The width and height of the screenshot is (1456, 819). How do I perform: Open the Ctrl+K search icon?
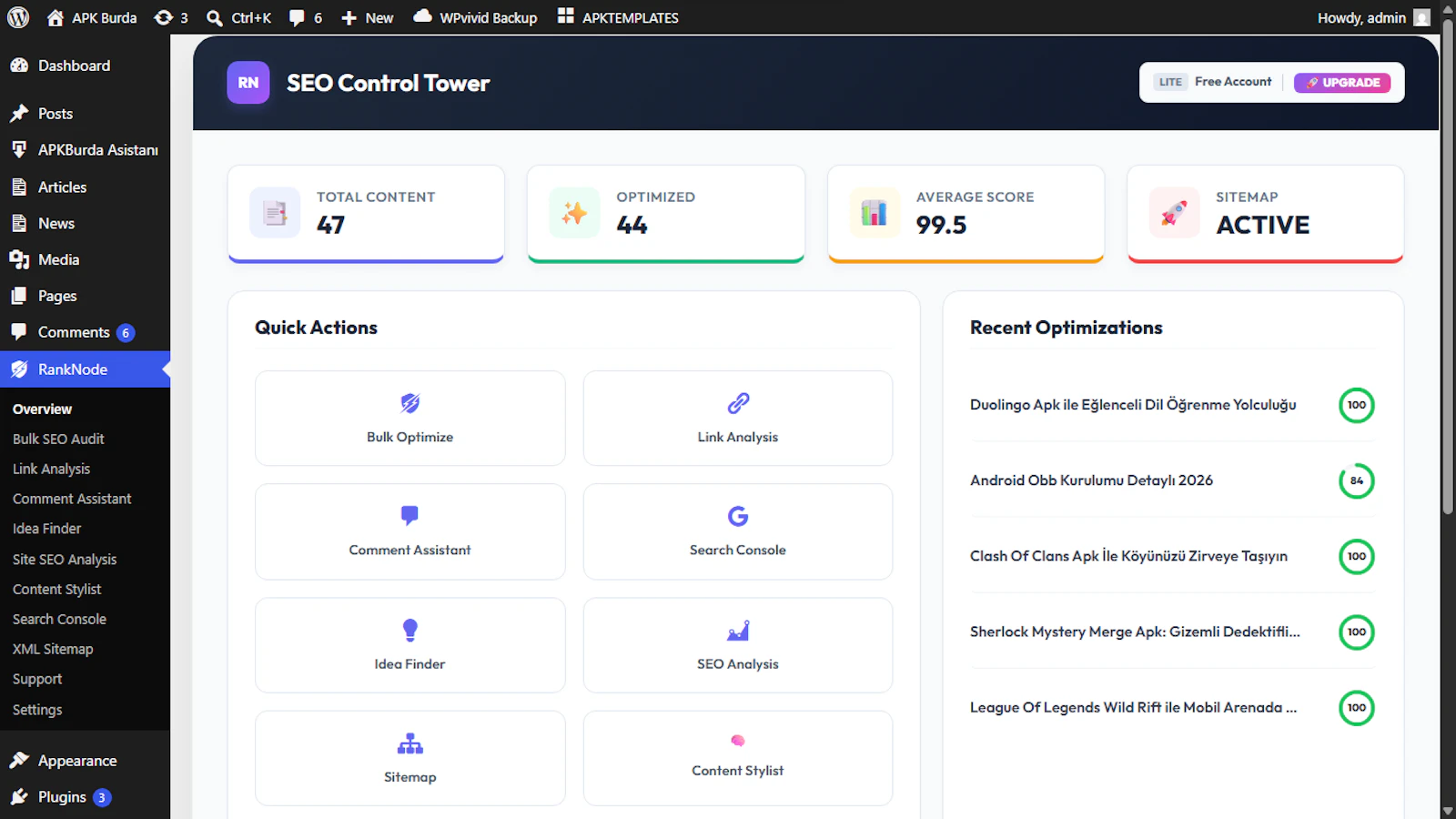coord(215,17)
